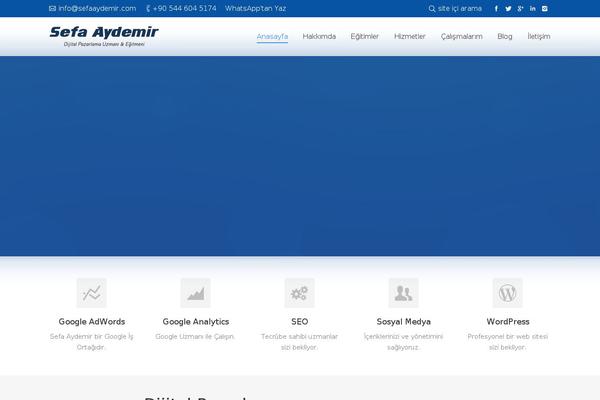This screenshot has height=400, width=600.
Task: Click the Google Analytics area chart icon
Action: pyautogui.click(x=196, y=293)
